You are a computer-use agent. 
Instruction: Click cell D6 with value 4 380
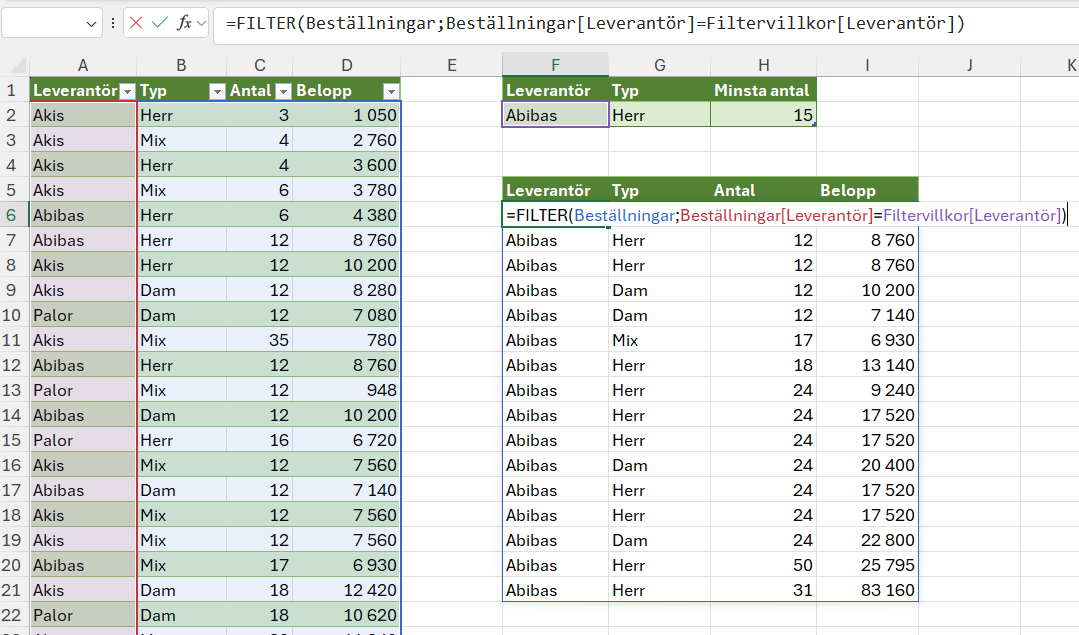pyautogui.click(x=347, y=215)
